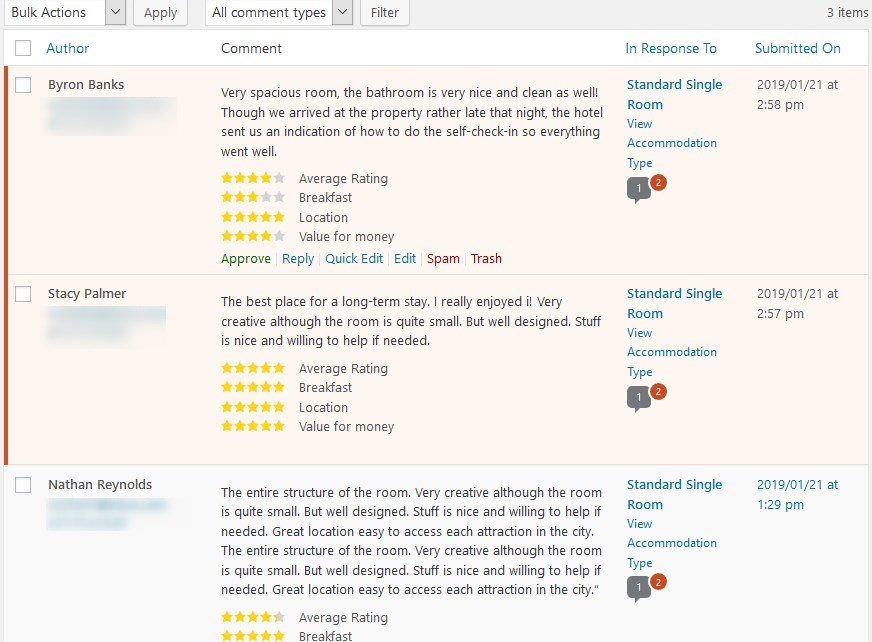Click approved comments bubble in Stacy Palmer row
Image resolution: width=872 pixels, height=642 pixels.
(x=638, y=398)
